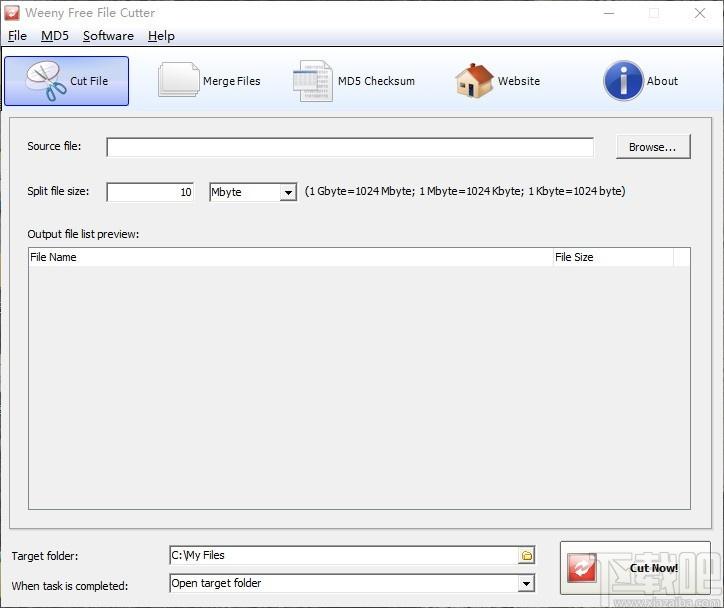This screenshot has height=608, width=724.
Task: Select the Cut File scissors icon
Action: pyautogui.click(x=46, y=81)
